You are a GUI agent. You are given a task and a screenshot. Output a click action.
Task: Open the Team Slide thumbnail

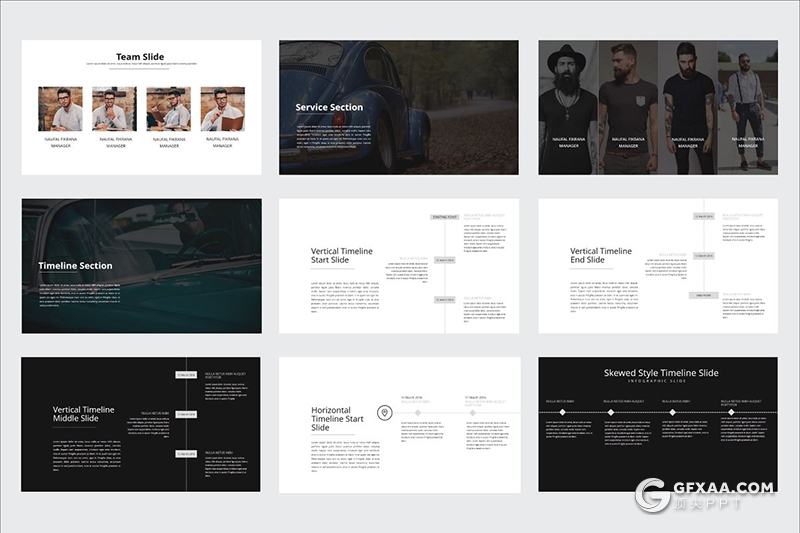coord(141,107)
